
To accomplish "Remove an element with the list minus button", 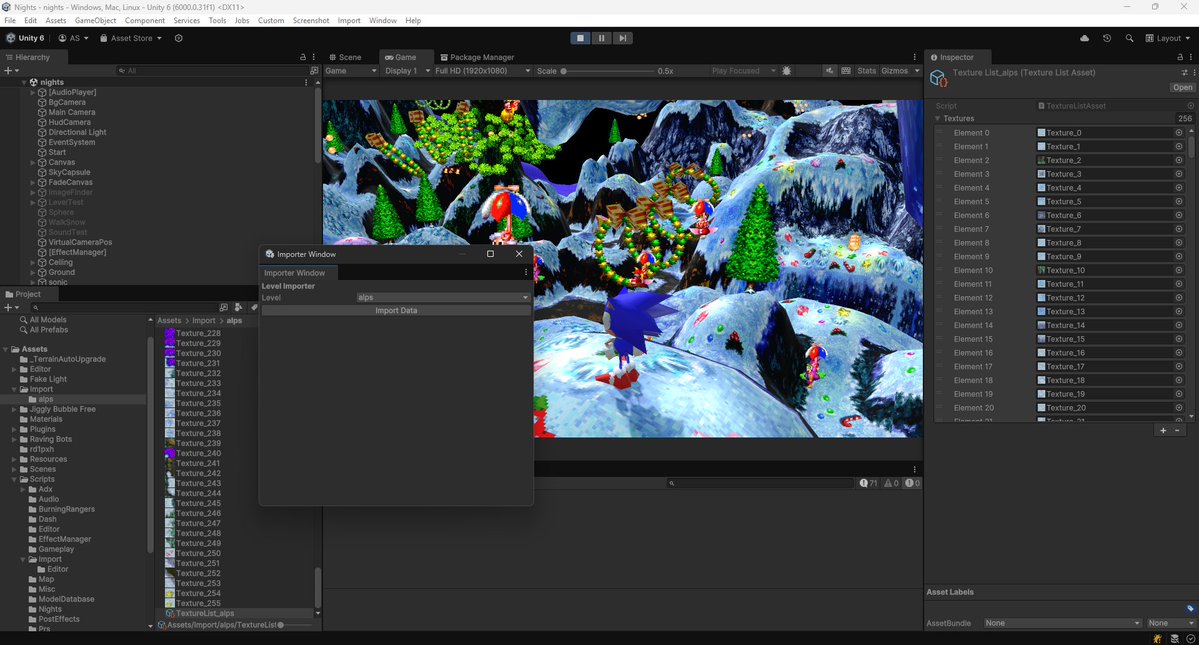I will (x=1178, y=430).
